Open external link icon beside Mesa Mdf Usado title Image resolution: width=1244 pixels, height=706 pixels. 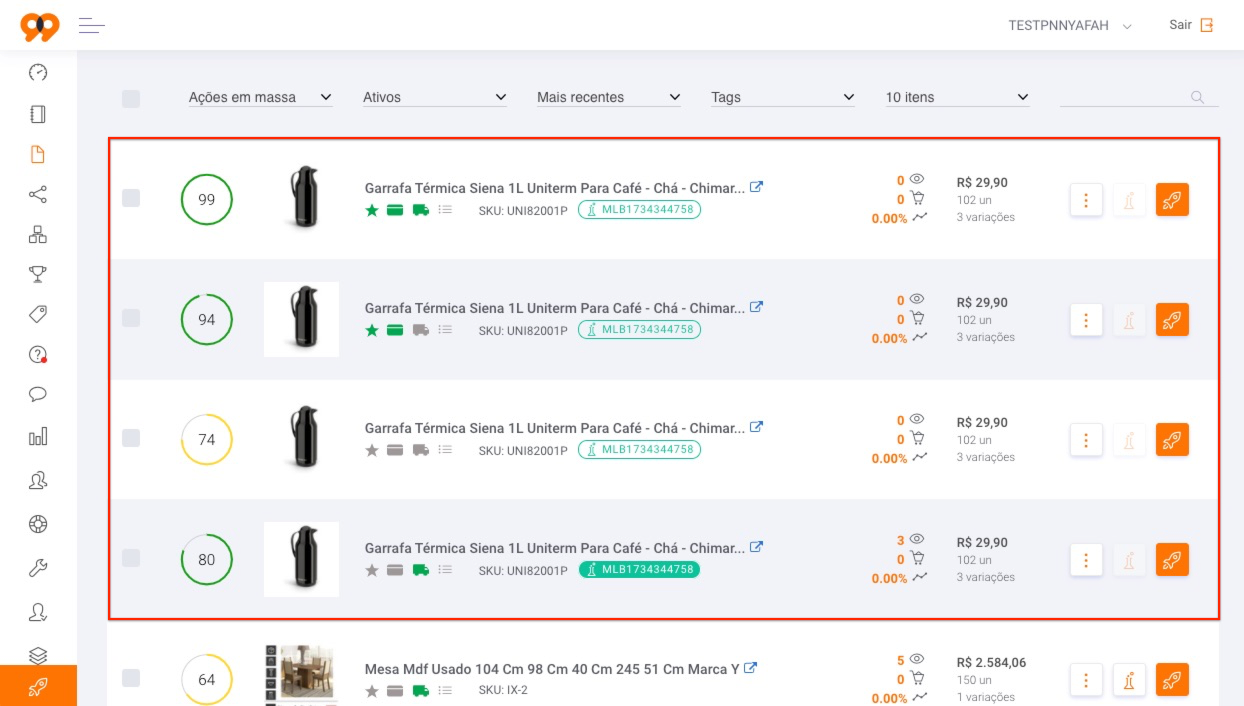click(x=751, y=668)
